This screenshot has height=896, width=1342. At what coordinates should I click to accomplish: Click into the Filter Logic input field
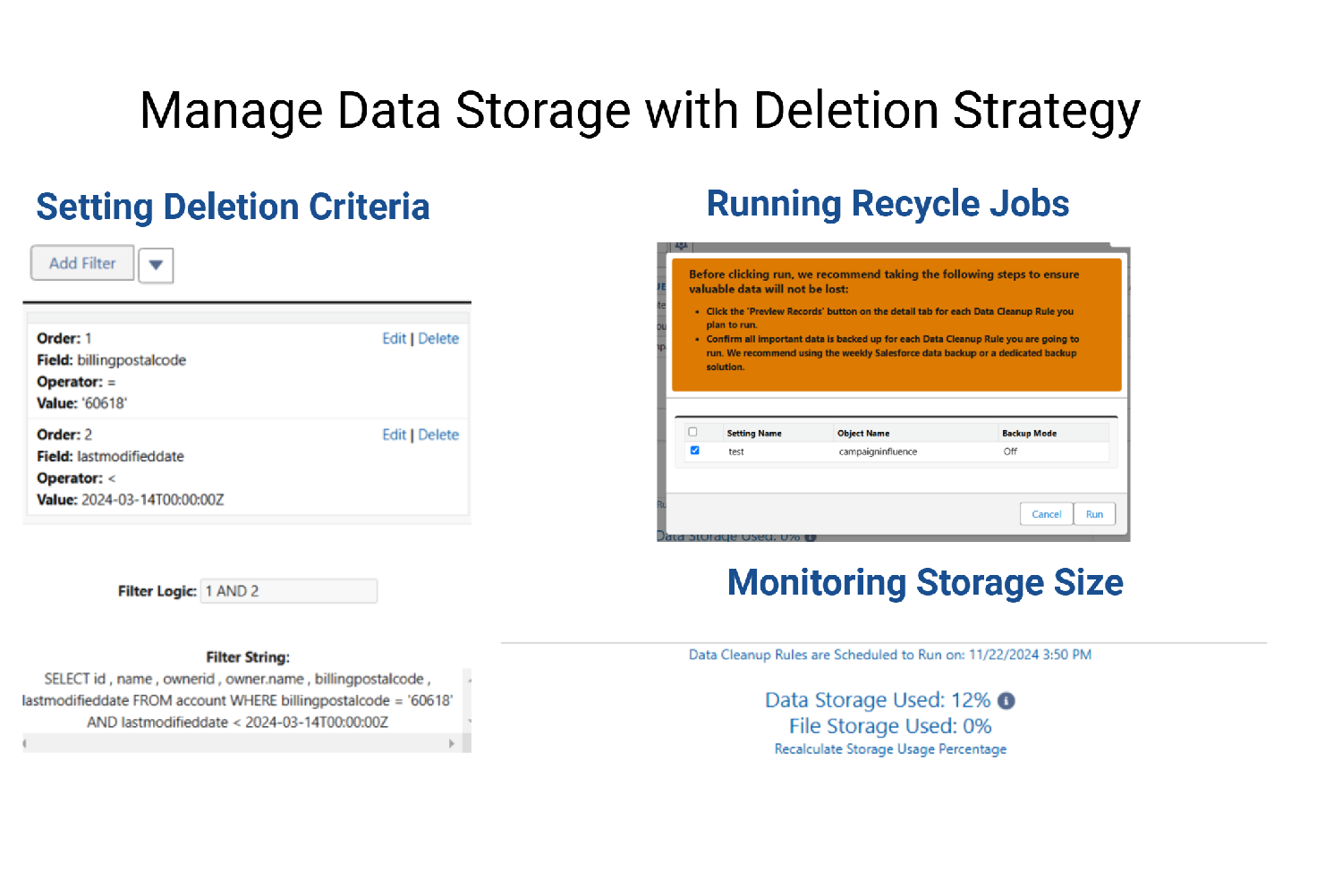click(x=288, y=591)
